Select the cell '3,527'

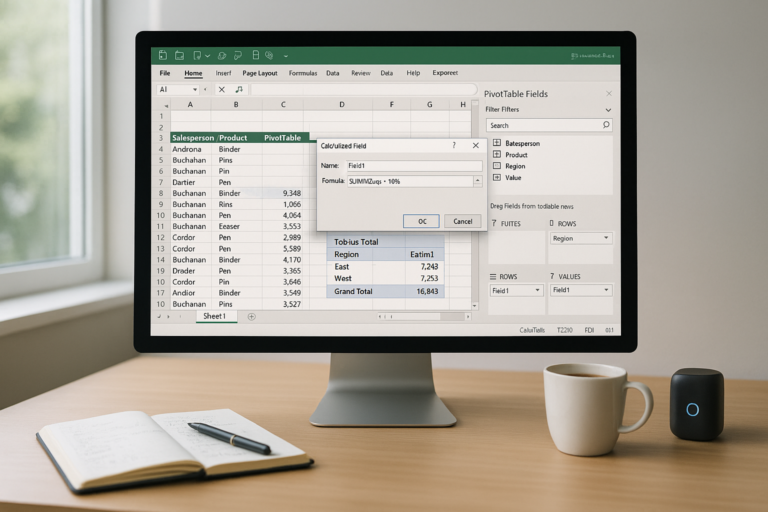[283, 304]
